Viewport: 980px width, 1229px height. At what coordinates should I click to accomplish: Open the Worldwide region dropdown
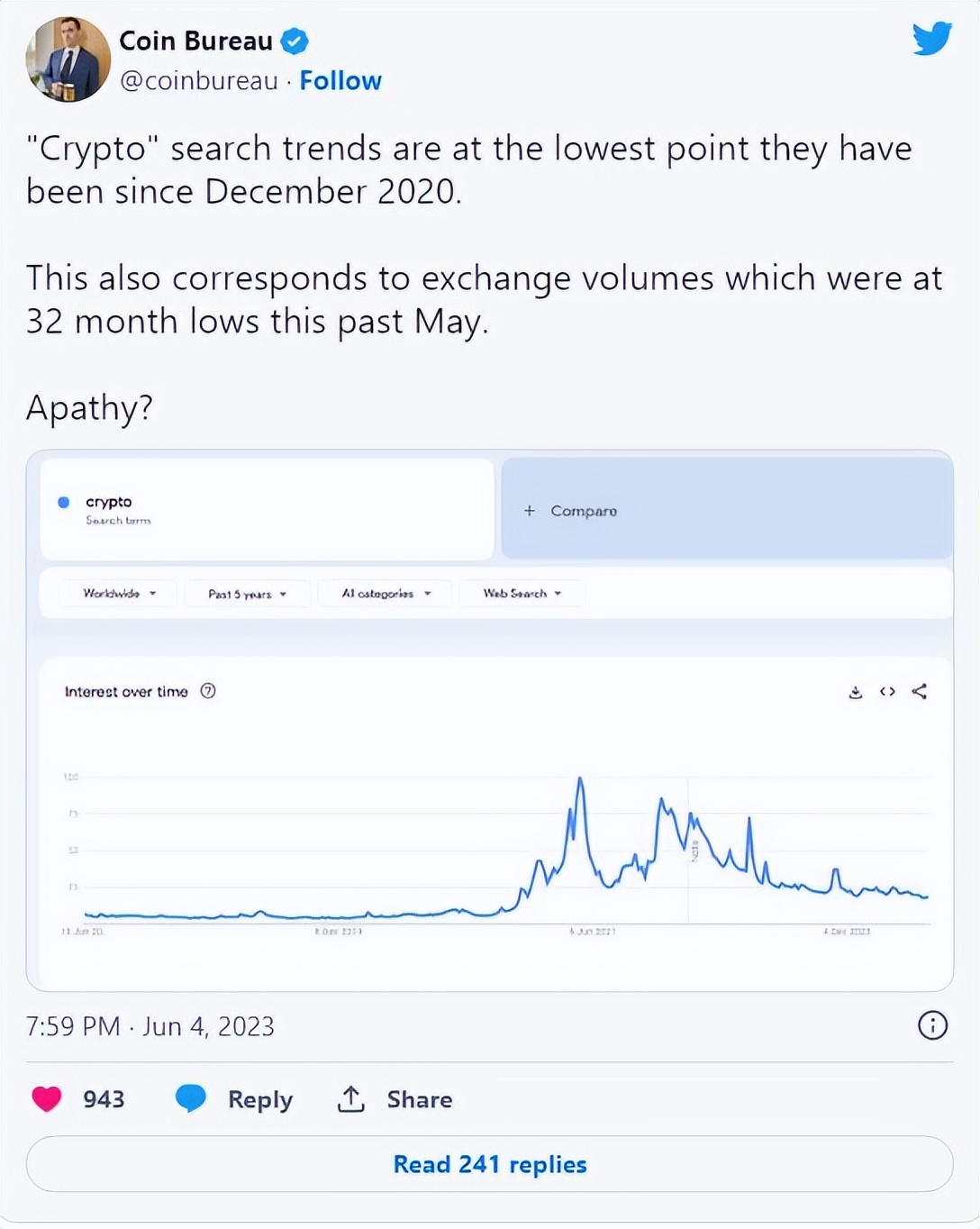tap(118, 594)
